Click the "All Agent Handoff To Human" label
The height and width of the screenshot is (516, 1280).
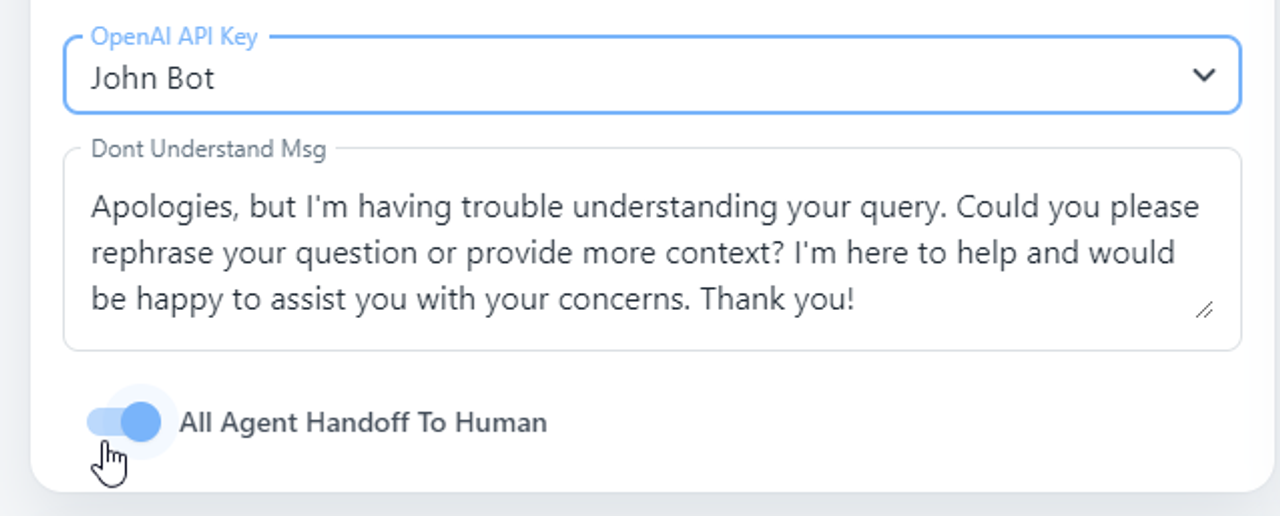point(363,423)
